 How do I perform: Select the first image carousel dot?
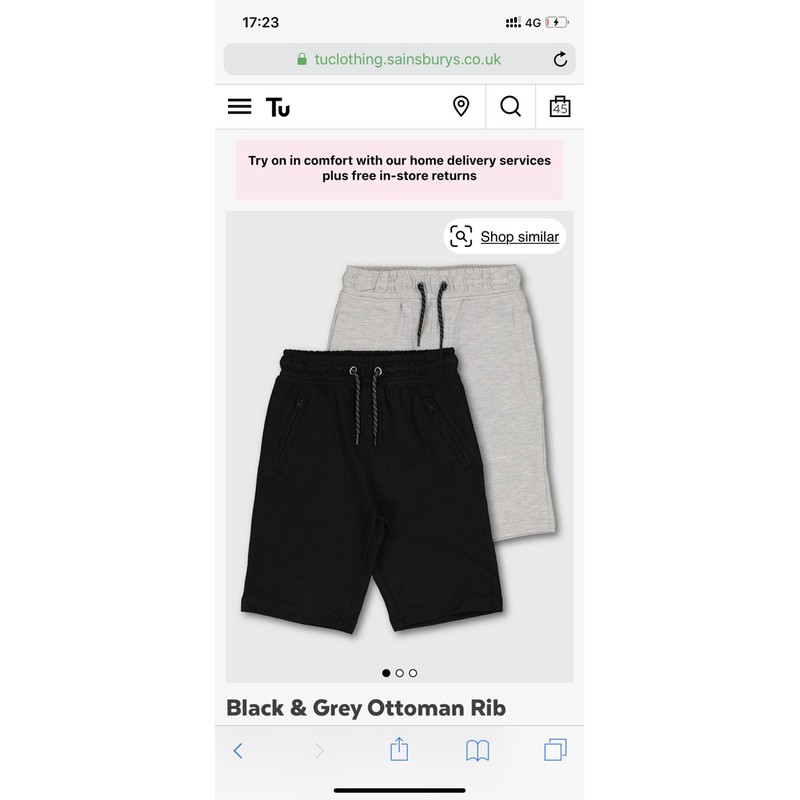[386, 673]
